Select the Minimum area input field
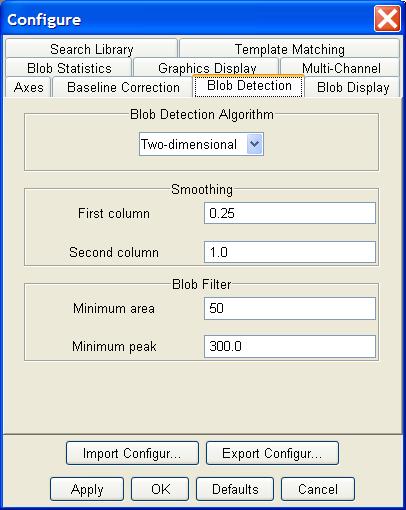Viewport: 406px width, 510px height. click(290, 308)
